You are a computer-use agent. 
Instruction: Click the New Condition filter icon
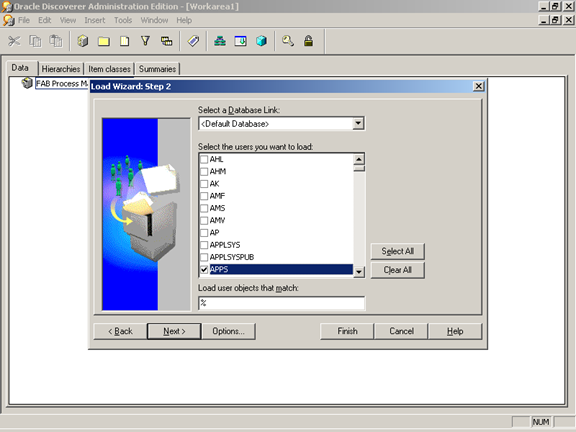tap(145, 41)
